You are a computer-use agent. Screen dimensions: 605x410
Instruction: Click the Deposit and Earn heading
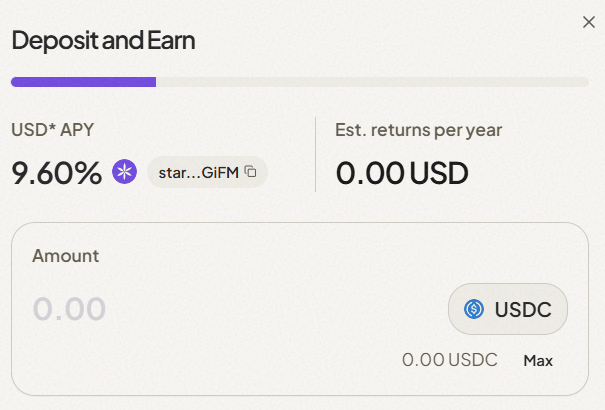click(x=103, y=41)
